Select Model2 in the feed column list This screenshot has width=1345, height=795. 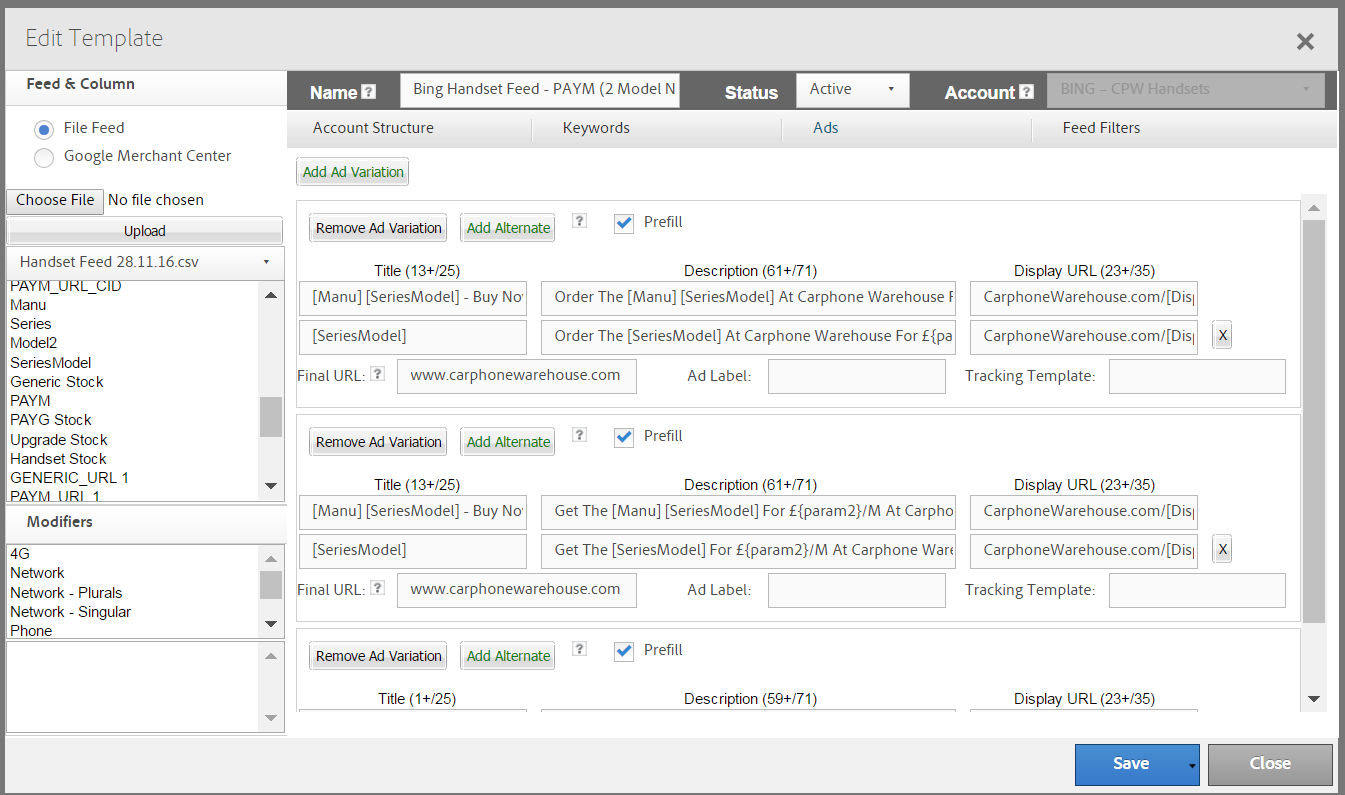[x=34, y=343]
